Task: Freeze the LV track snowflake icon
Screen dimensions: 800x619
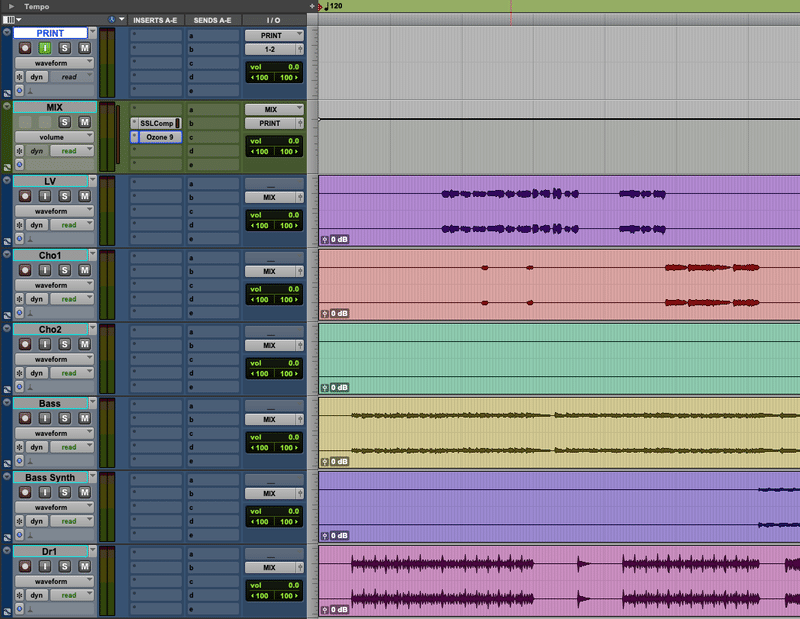Action: (x=19, y=225)
